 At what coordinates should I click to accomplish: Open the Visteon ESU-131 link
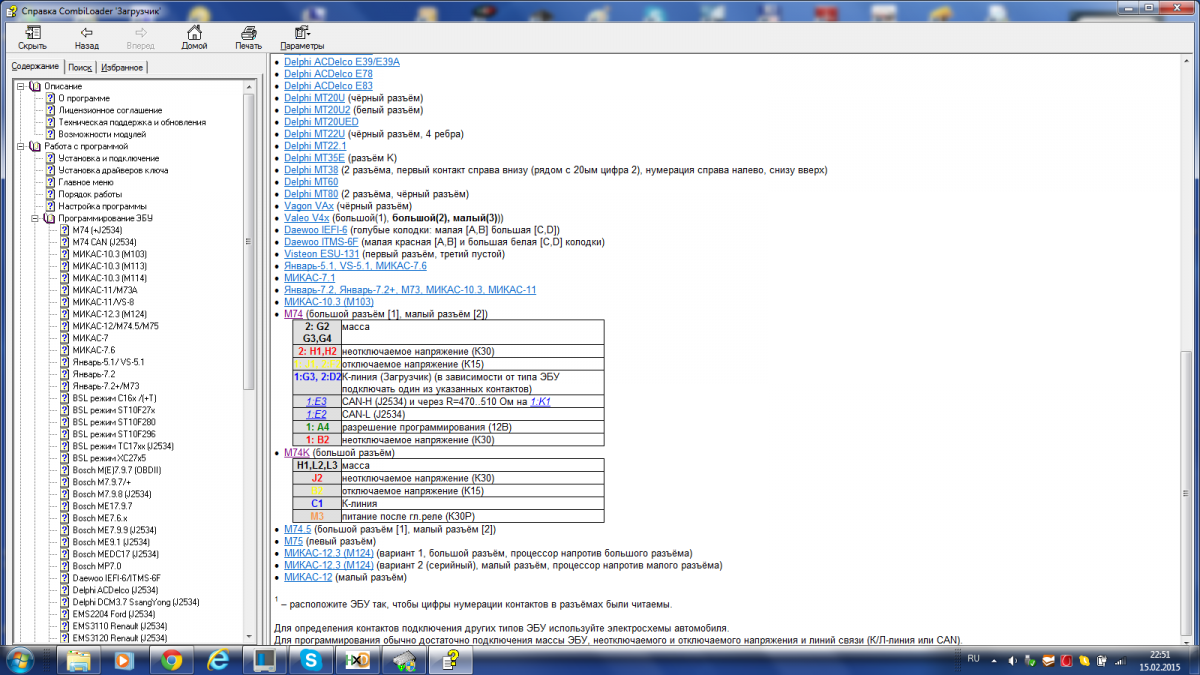click(321, 253)
